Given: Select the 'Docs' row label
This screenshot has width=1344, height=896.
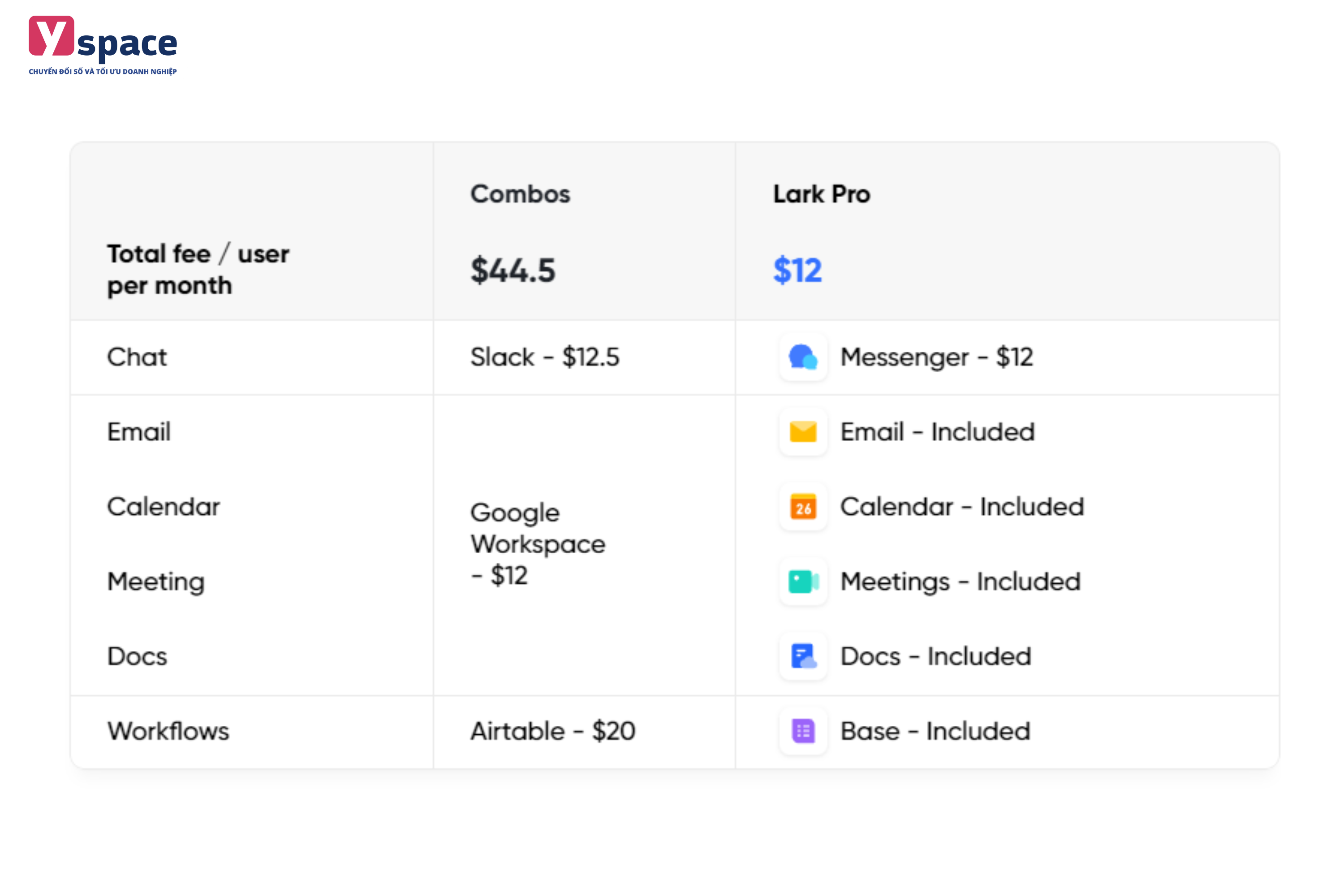Looking at the screenshot, I should (x=137, y=657).
